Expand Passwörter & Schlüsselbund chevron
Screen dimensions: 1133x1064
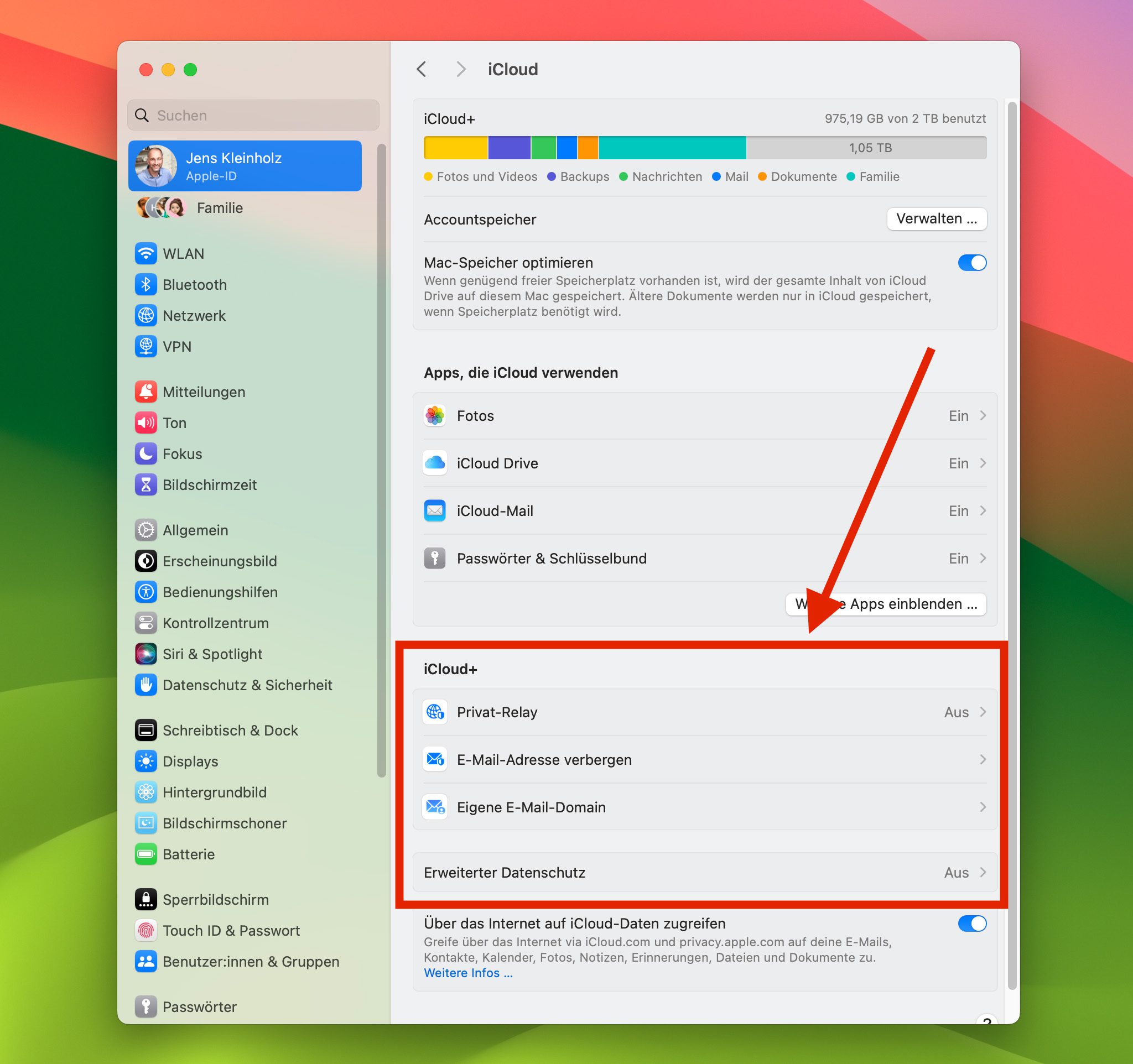coord(983,558)
